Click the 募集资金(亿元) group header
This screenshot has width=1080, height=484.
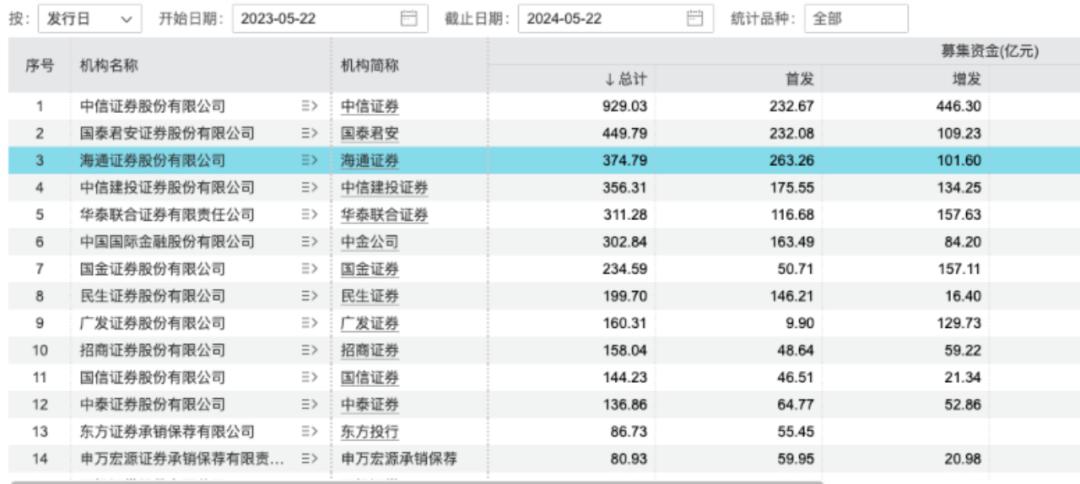click(x=990, y=52)
